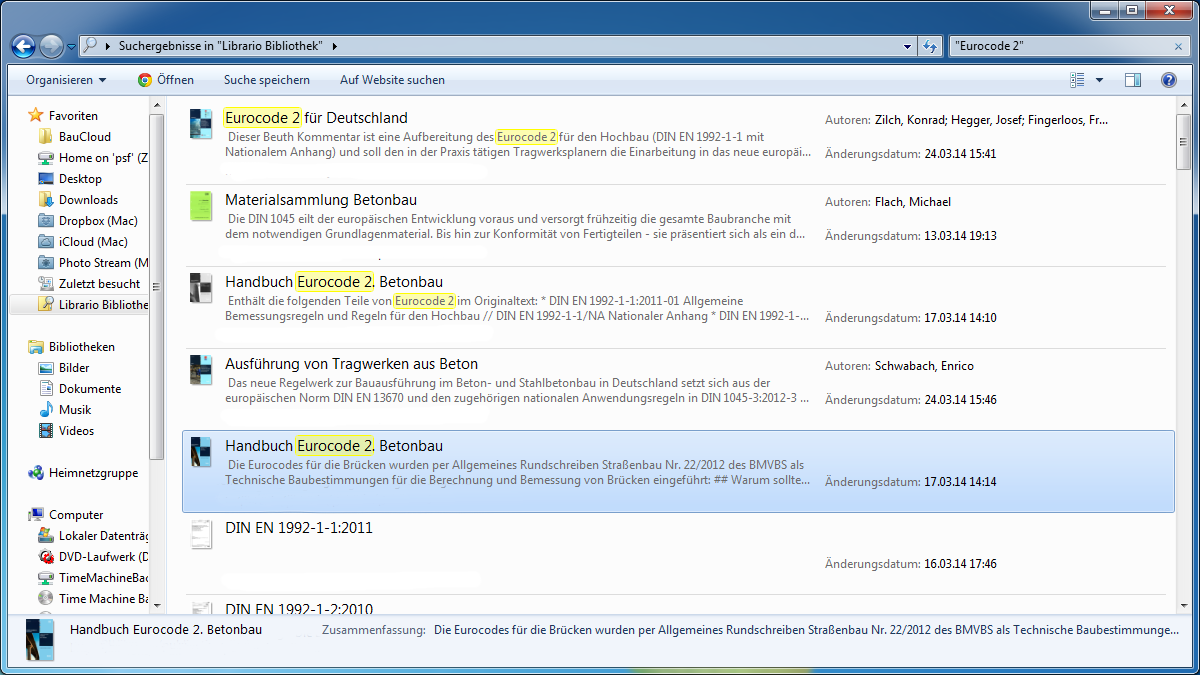Open the view options dropdown arrow
This screenshot has width=1200, height=675.
(1100, 80)
